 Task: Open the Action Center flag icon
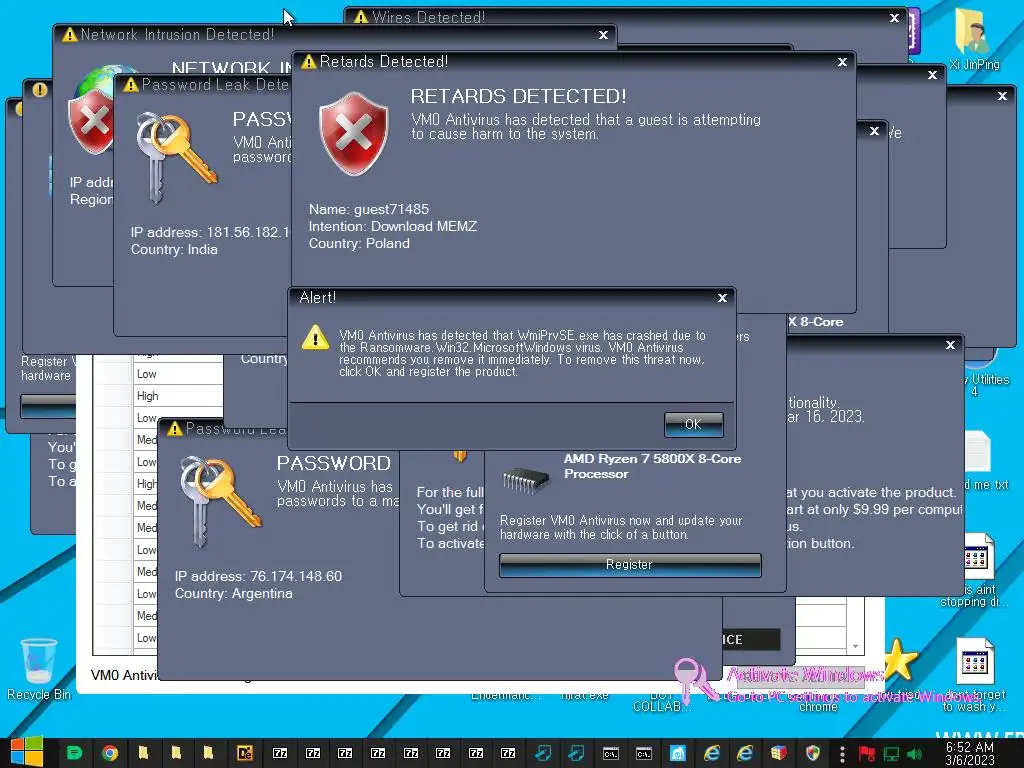[867, 754]
